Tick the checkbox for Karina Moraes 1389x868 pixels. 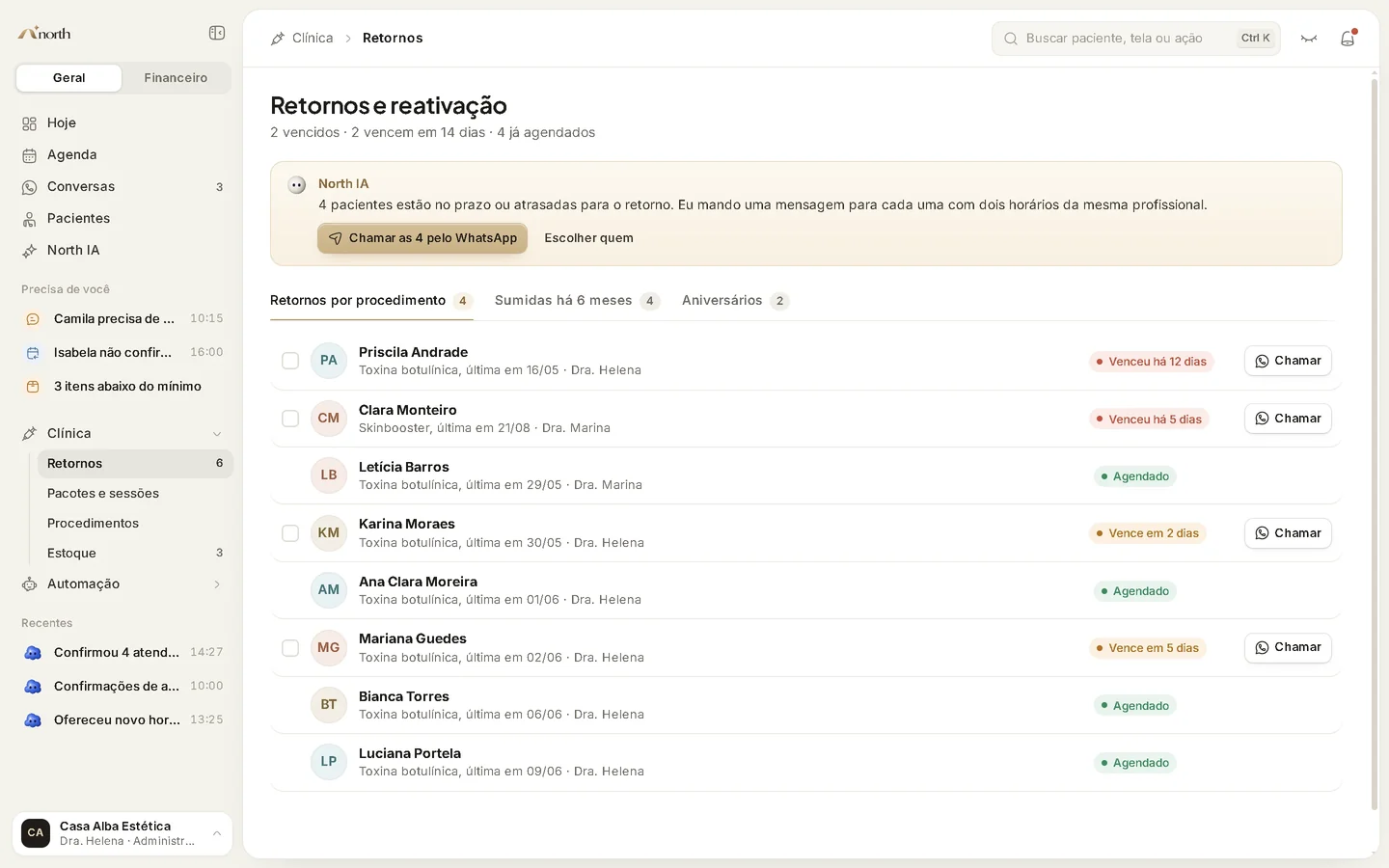290,533
